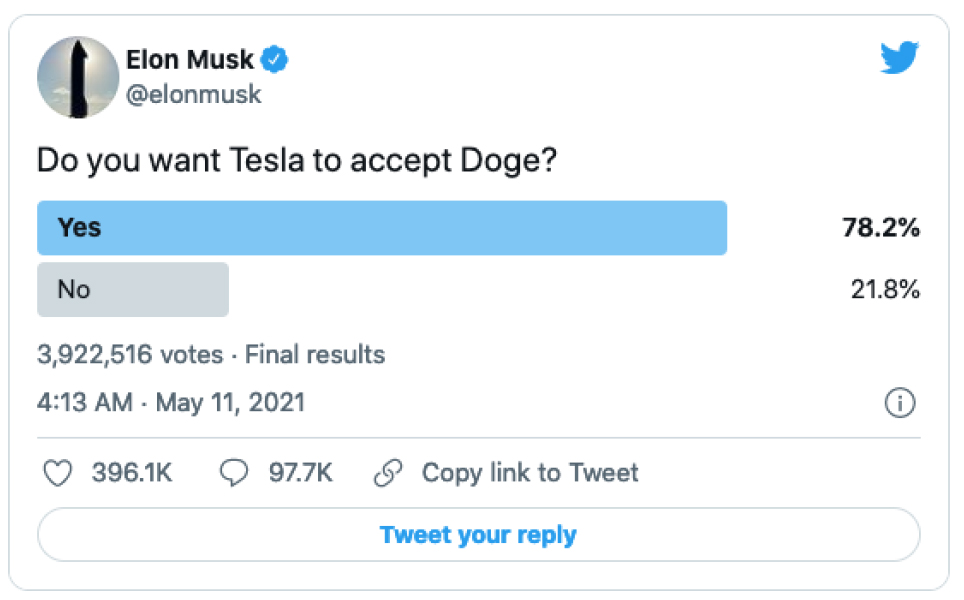Click the 78.2% poll result
The width and height of the screenshot is (964, 600).
[880, 228]
